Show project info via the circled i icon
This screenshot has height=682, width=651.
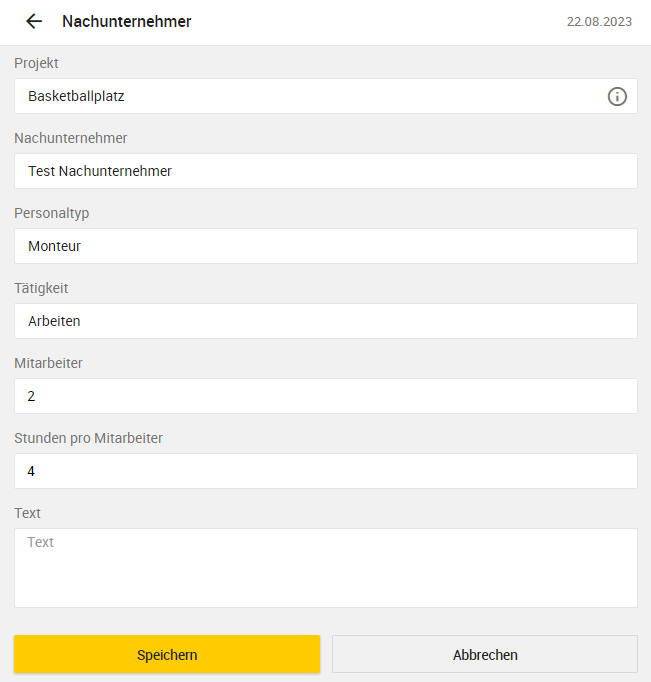pyautogui.click(x=617, y=97)
